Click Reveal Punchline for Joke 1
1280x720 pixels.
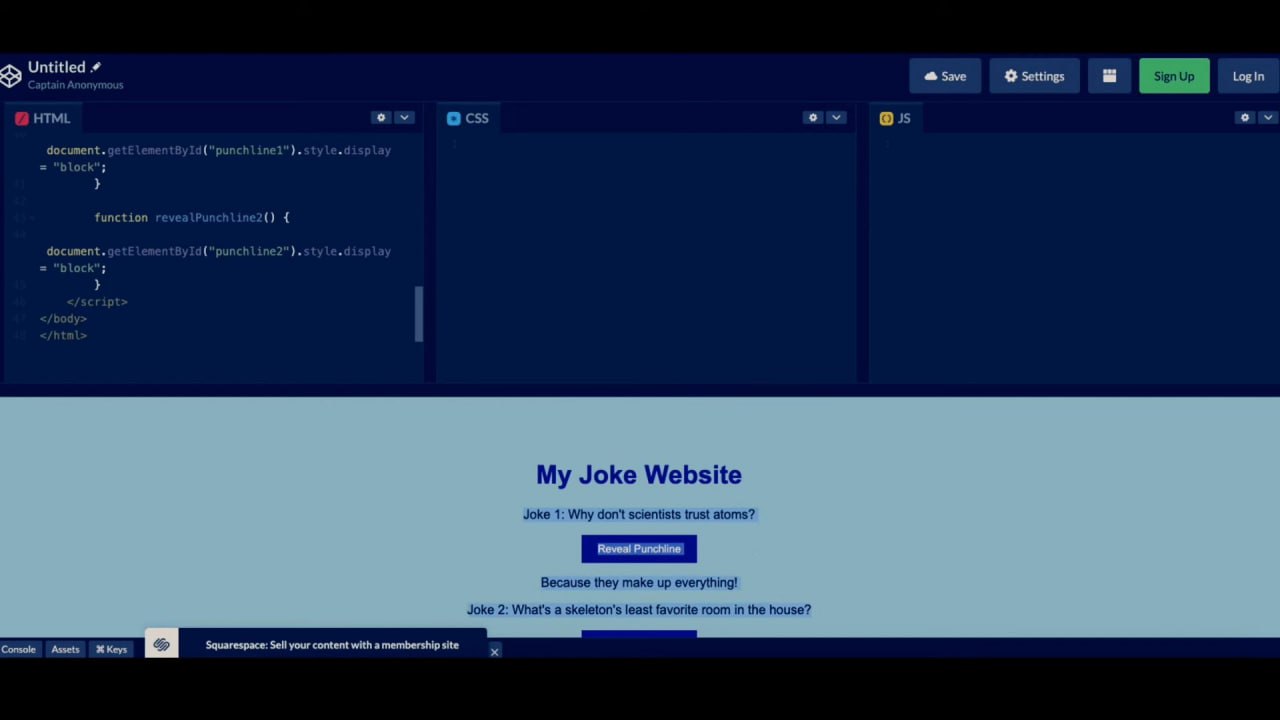pos(639,549)
